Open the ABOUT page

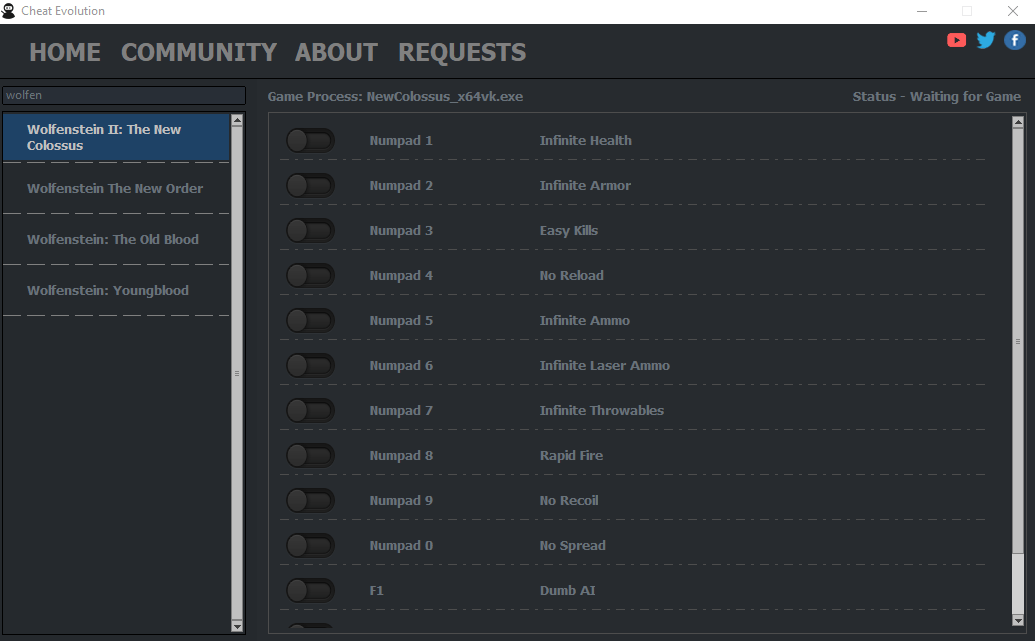(x=336, y=52)
